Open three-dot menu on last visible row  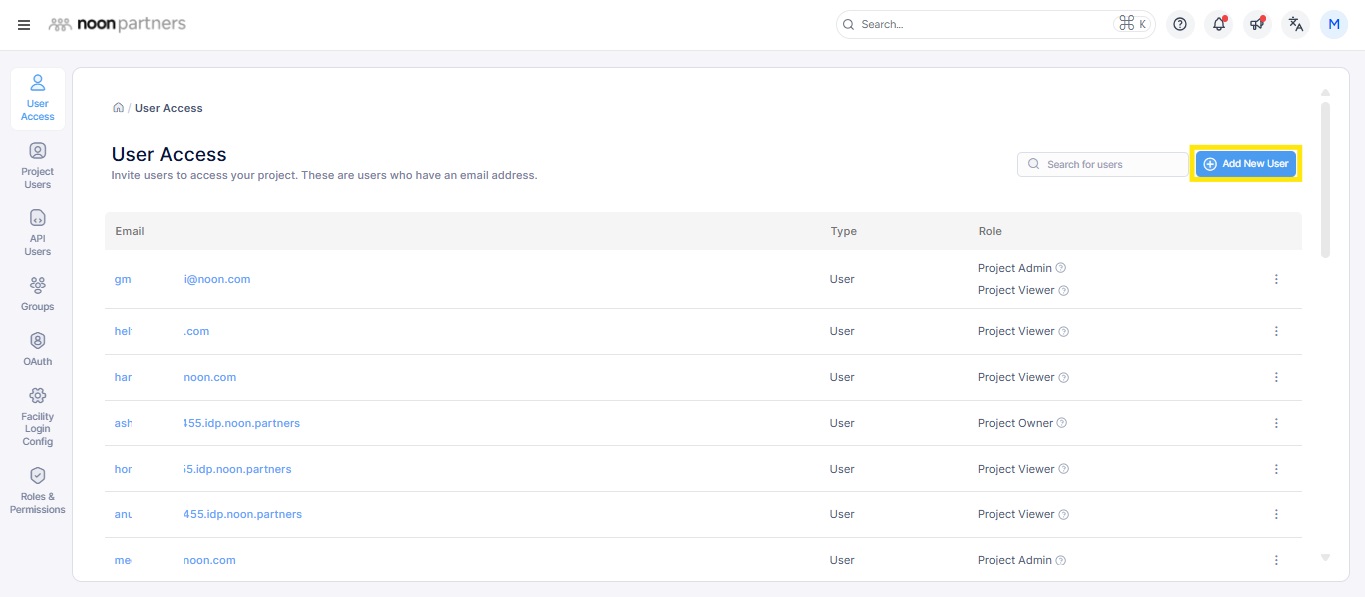point(1276,560)
